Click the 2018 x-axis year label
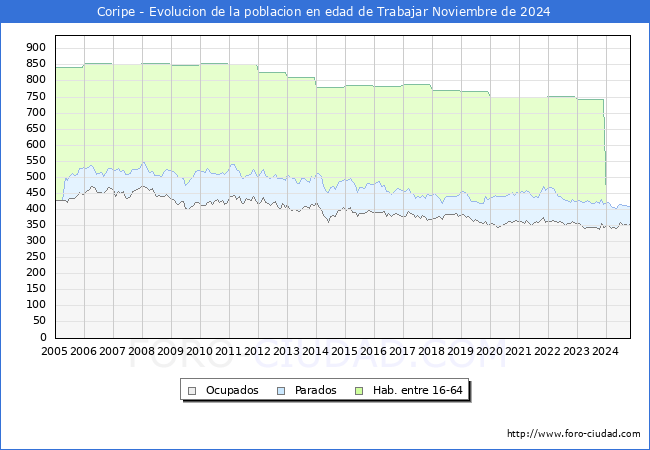 point(432,351)
